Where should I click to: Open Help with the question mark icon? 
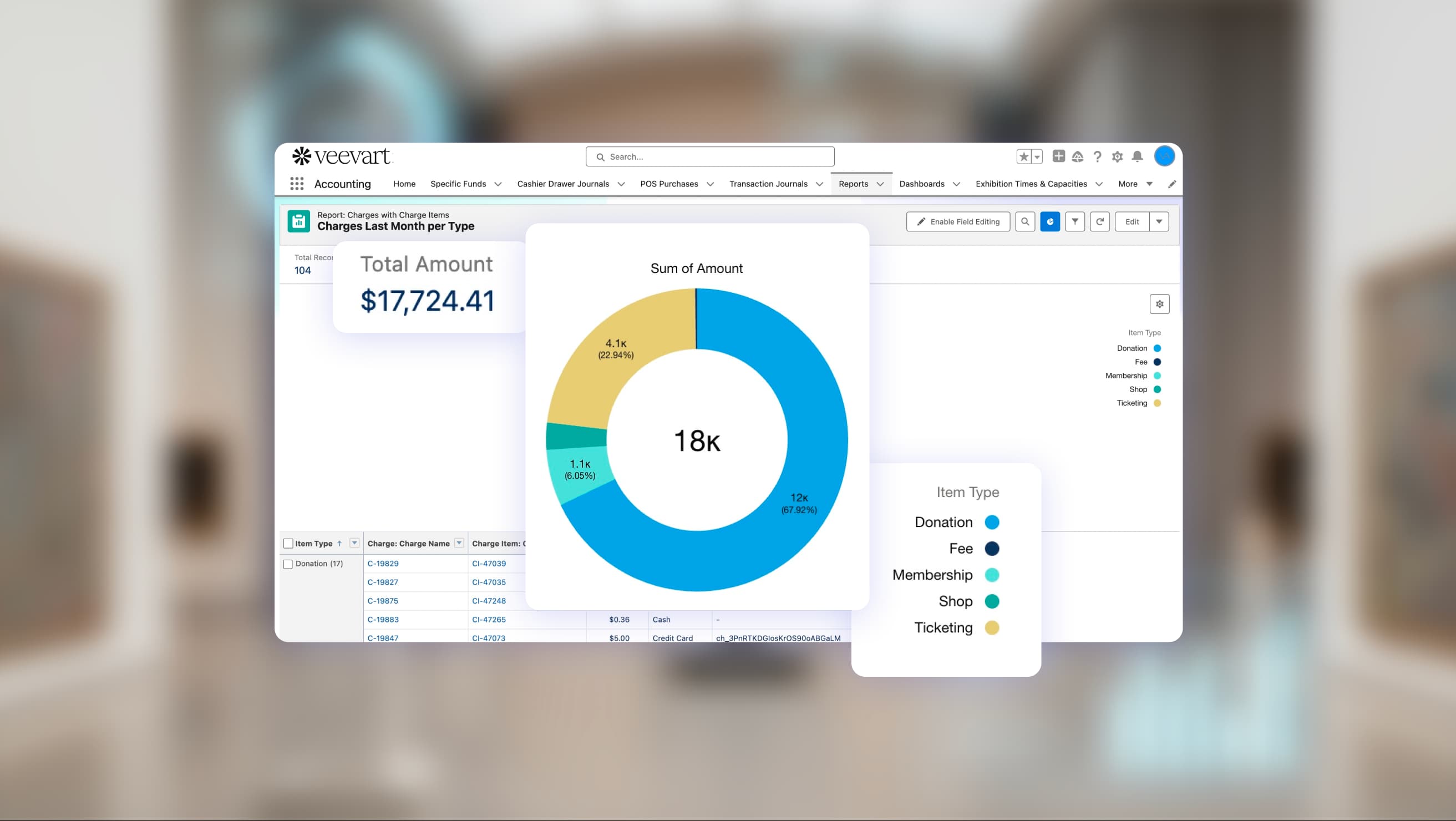tap(1097, 156)
